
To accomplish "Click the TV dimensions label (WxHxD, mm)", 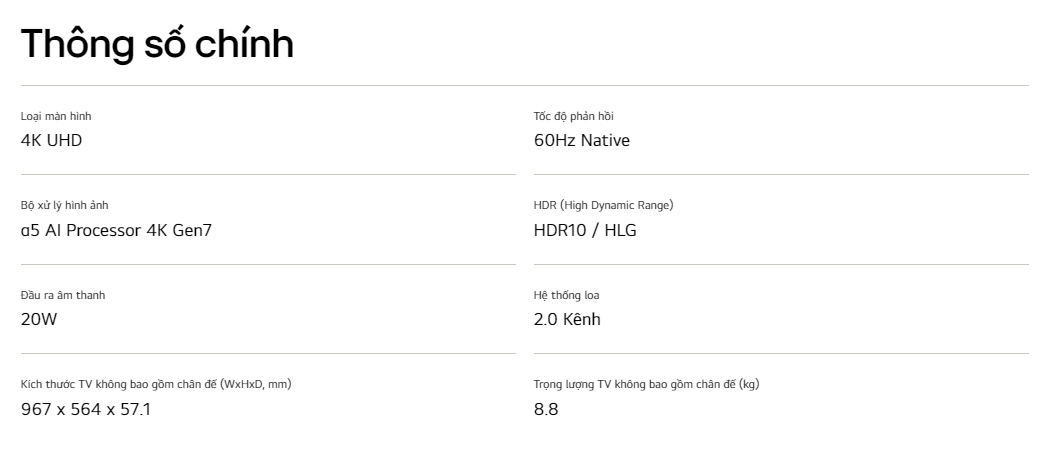I will 156,384.
